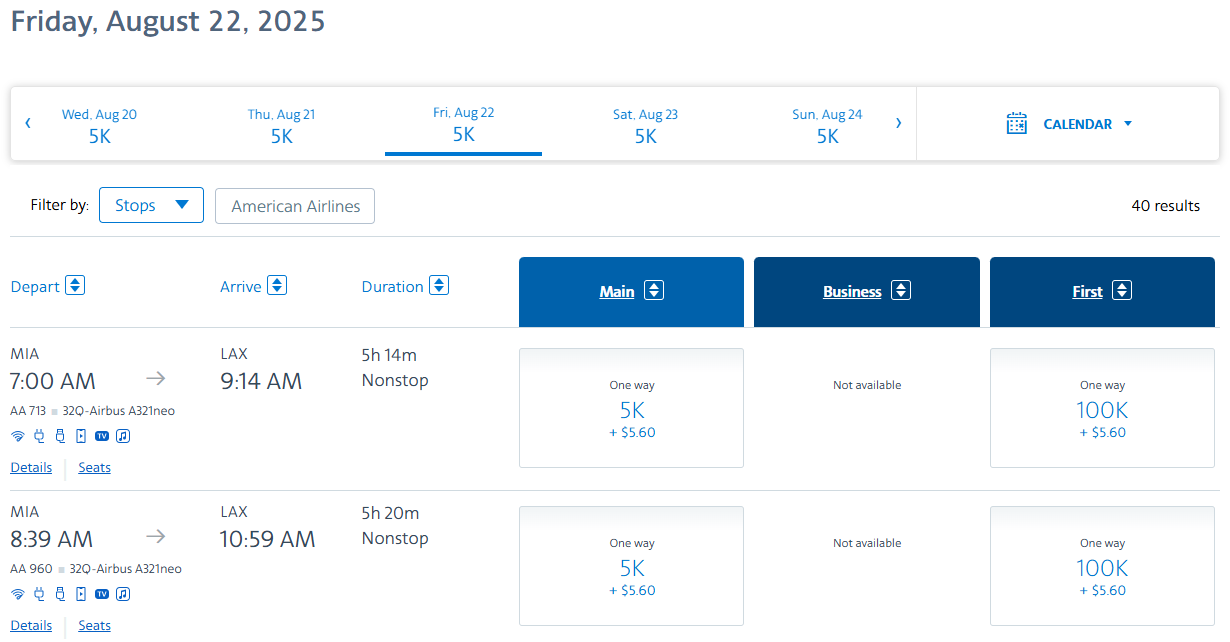Click the Live TV icon on flight AA 960
Screen dimensions: 1230x642
[x=101, y=593]
